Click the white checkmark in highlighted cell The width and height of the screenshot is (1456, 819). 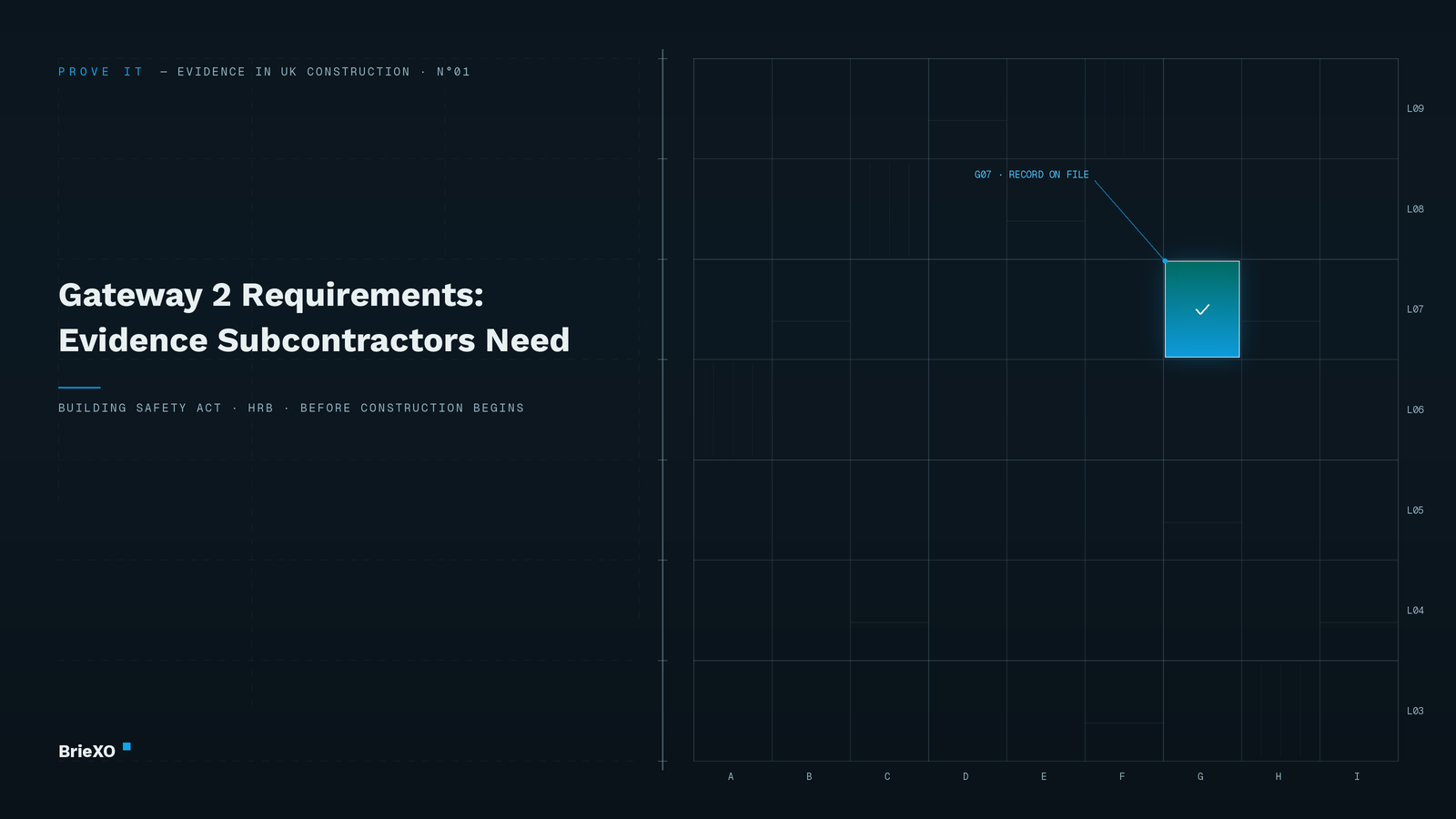(x=1202, y=309)
